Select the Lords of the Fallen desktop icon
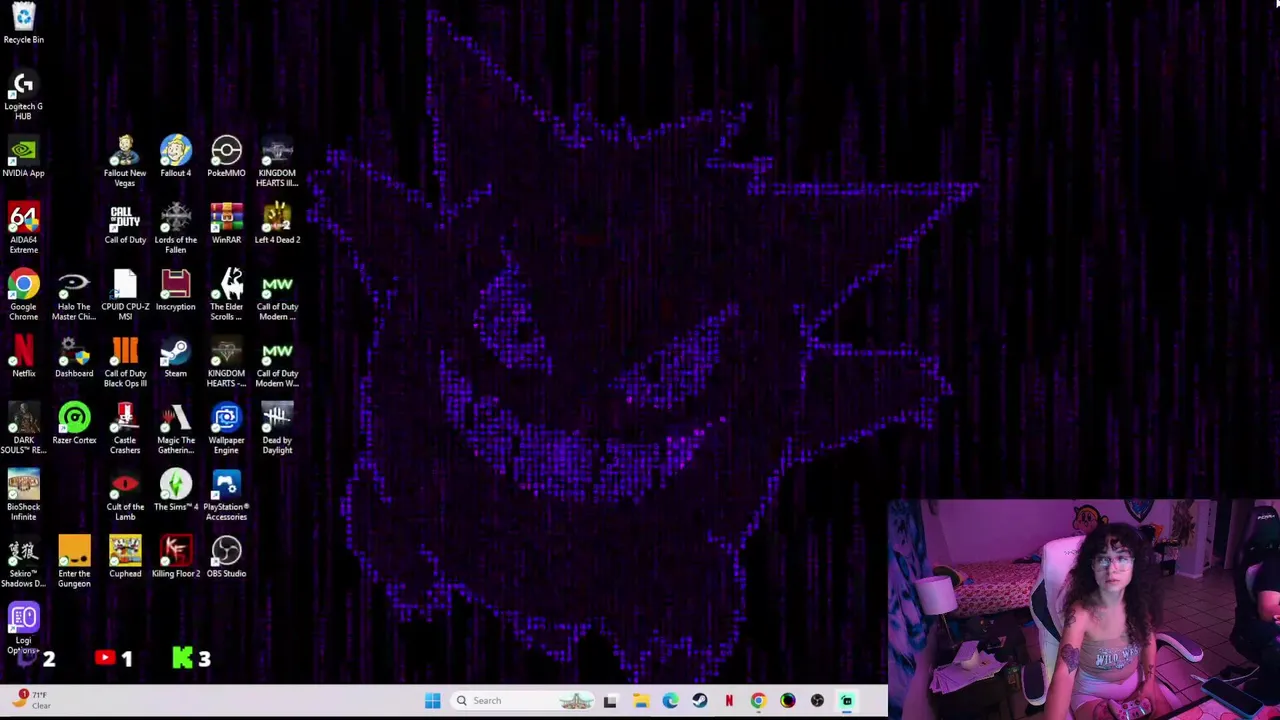This screenshot has height=720, width=1280. [175, 229]
